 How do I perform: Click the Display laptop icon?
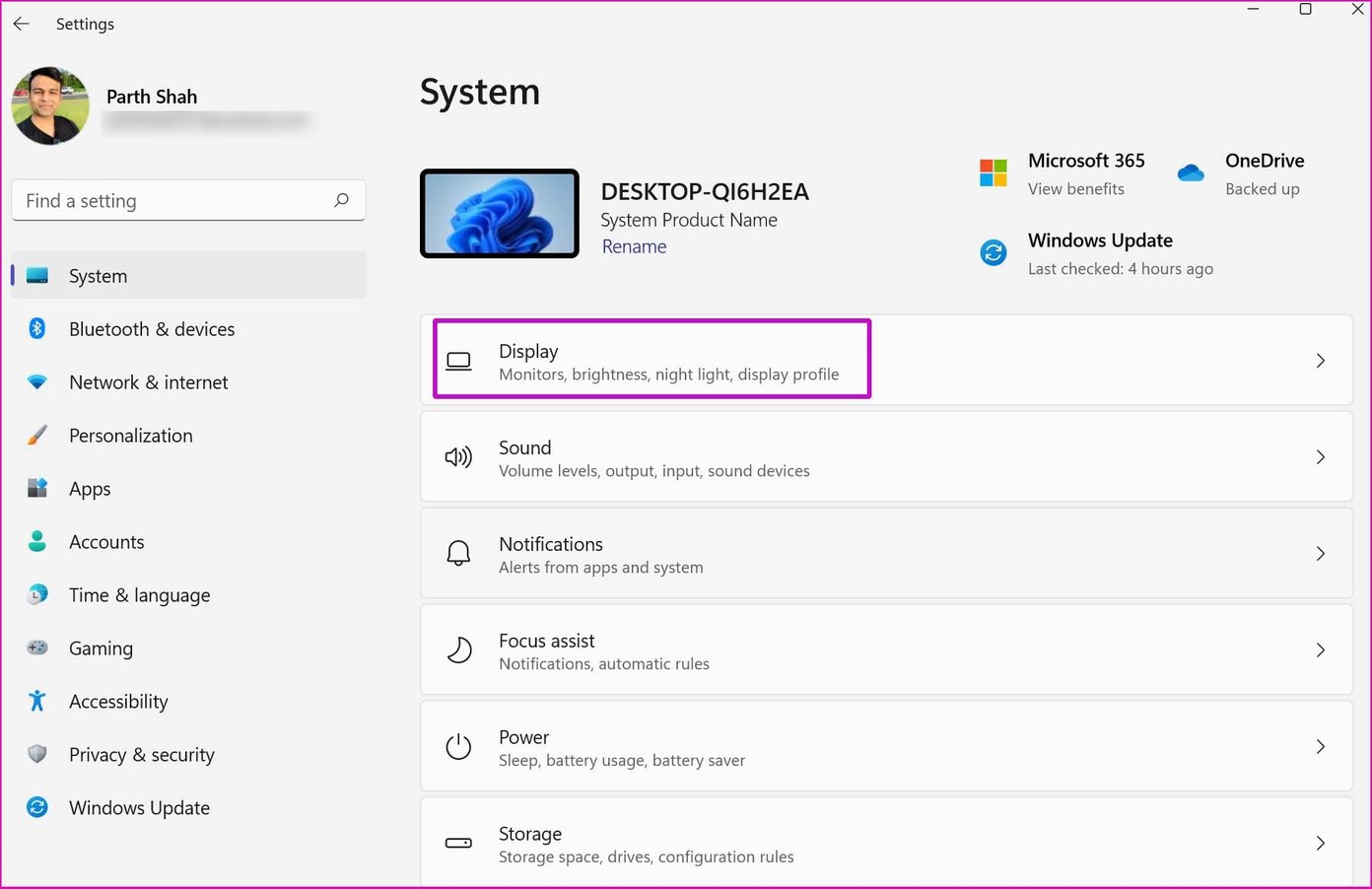coord(458,361)
